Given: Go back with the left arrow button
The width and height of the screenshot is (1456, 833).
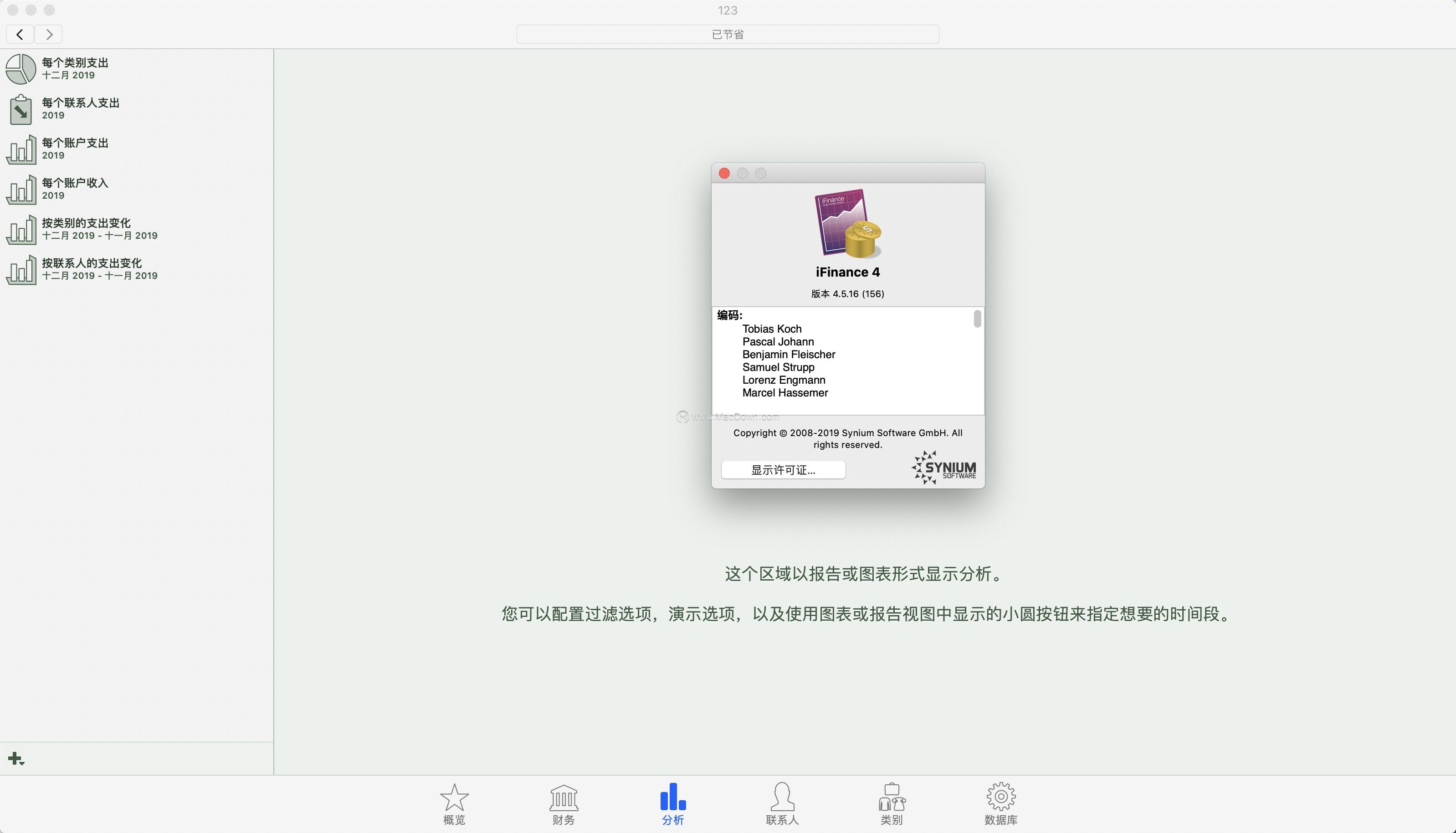Looking at the screenshot, I should coord(20,34).
